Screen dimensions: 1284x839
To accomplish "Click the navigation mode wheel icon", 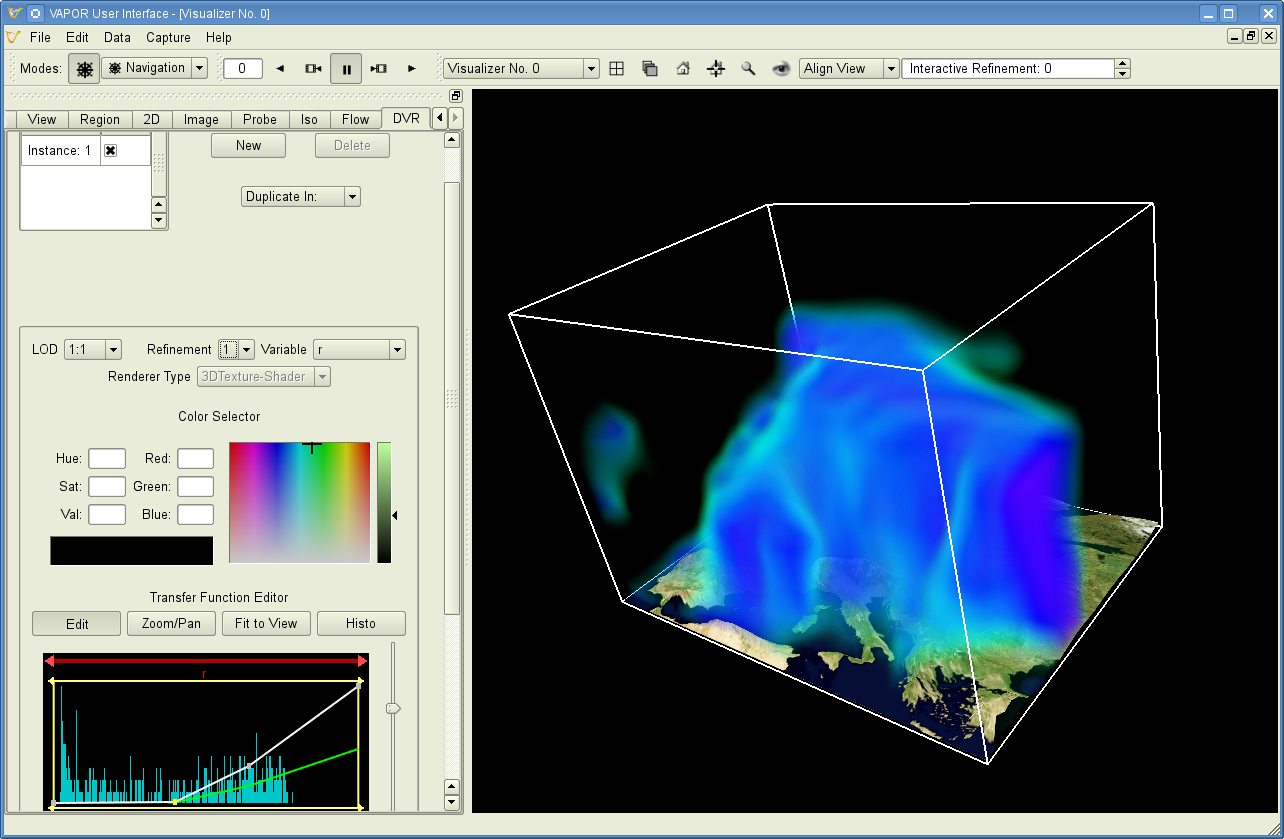I will click(84, 69).
